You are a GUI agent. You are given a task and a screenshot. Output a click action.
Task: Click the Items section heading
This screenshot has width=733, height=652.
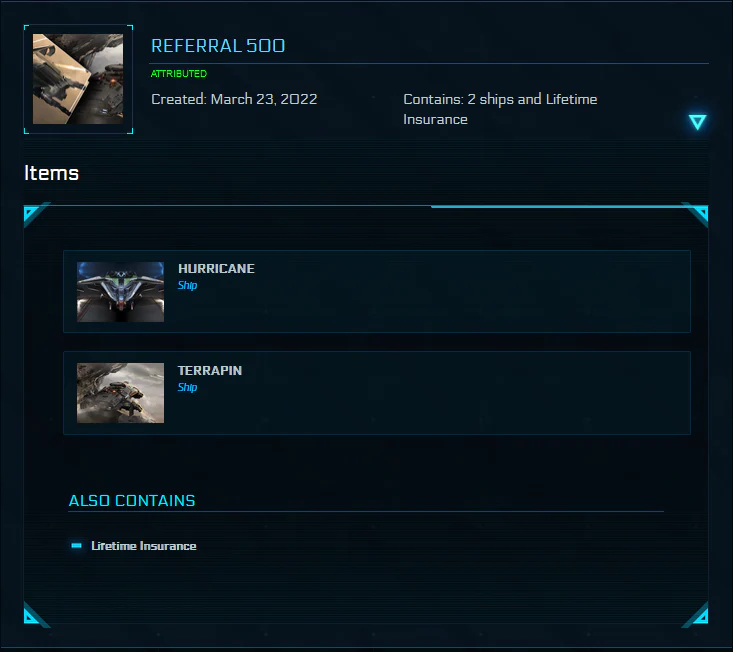click(51, 173)
